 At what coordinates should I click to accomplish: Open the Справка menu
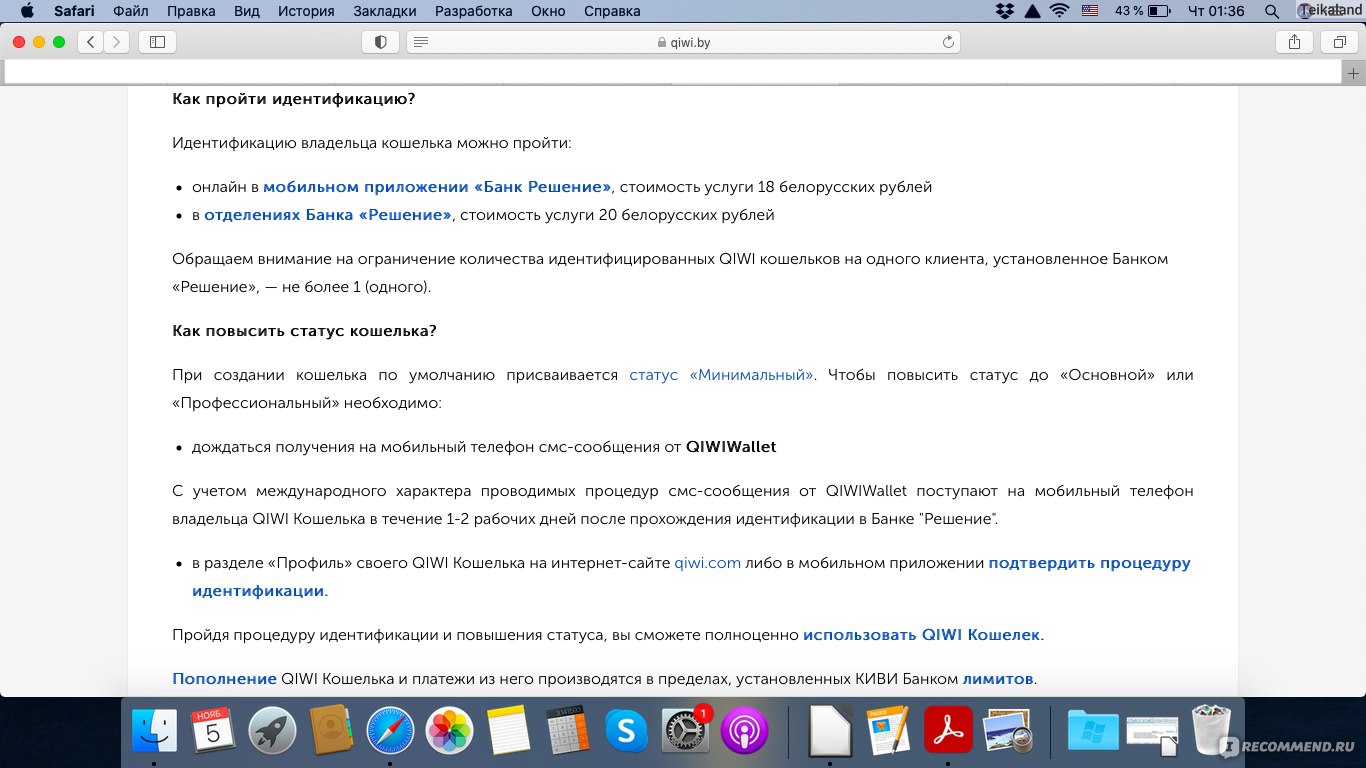610,11
